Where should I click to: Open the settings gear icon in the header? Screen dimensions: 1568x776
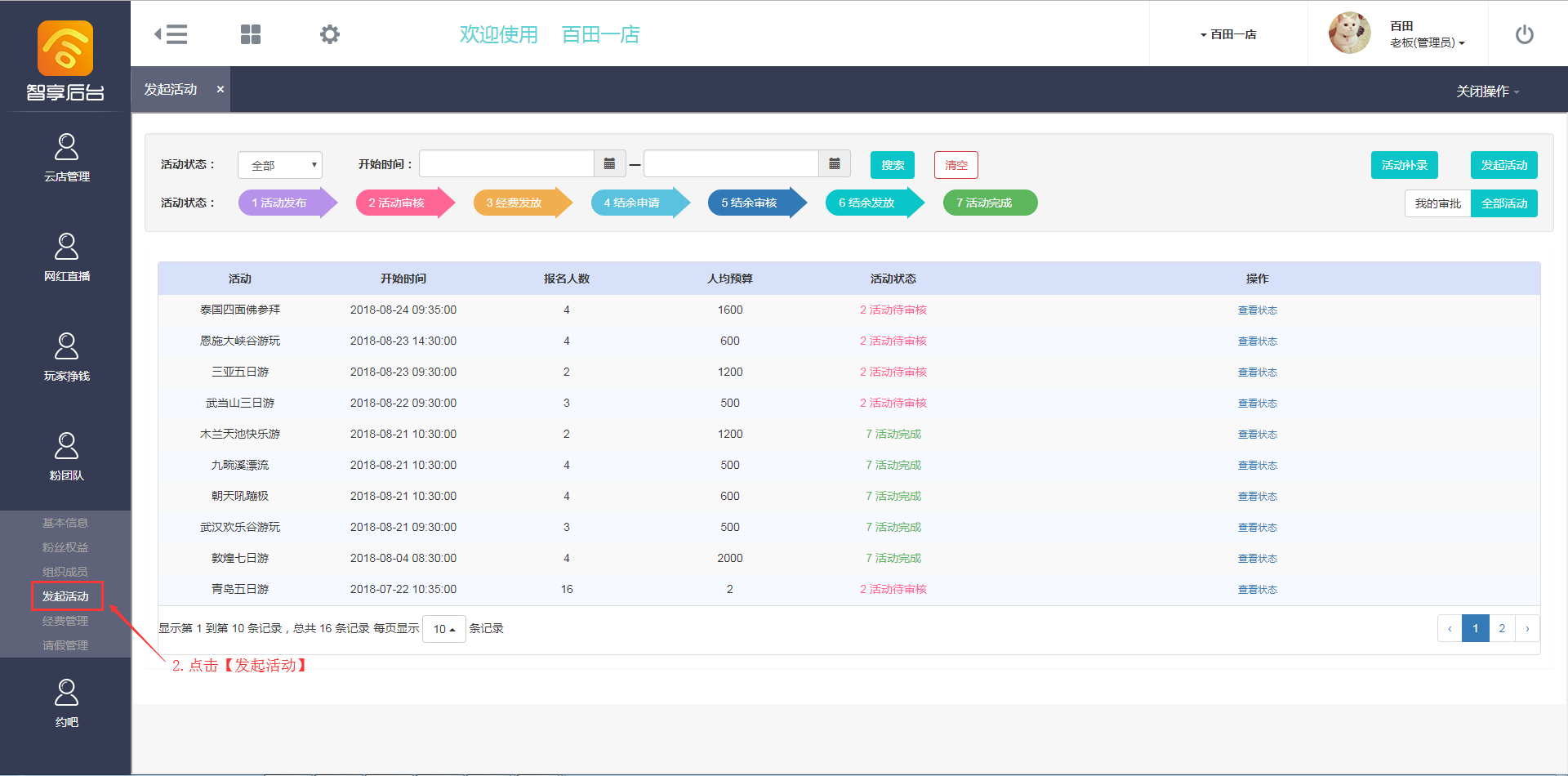[330, 34]
